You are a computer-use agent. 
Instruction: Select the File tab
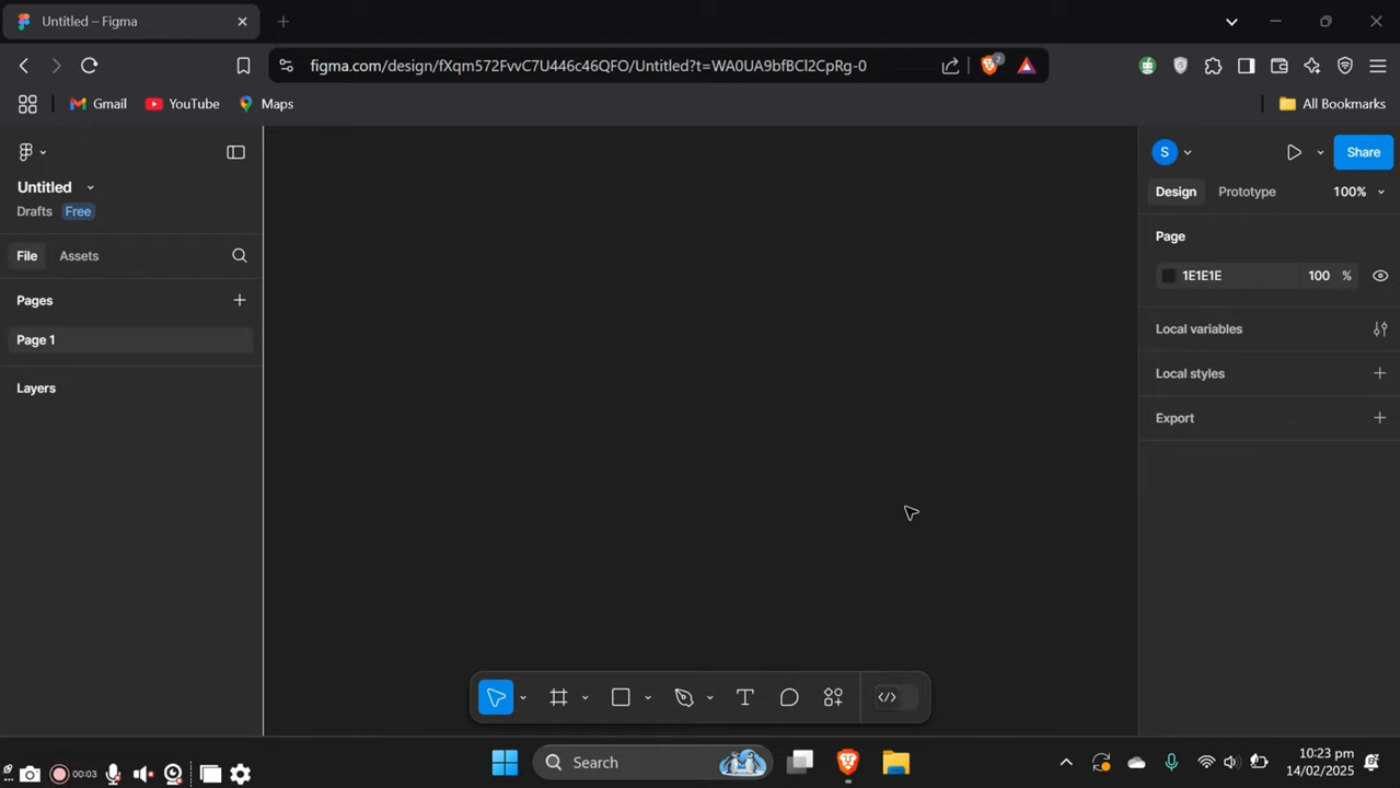tap(27, 256)
